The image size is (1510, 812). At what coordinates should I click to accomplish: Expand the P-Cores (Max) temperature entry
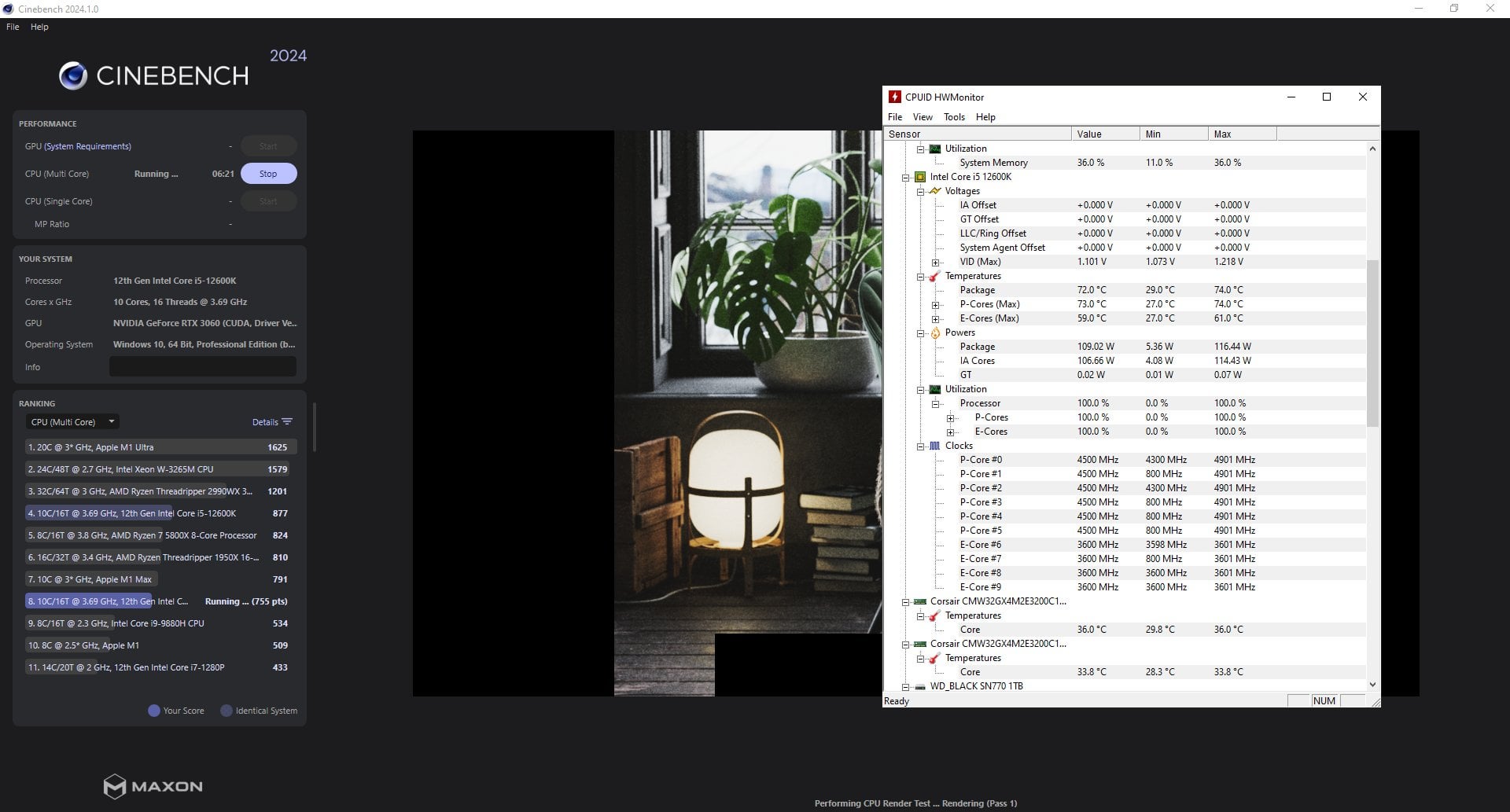pos(935,305)
